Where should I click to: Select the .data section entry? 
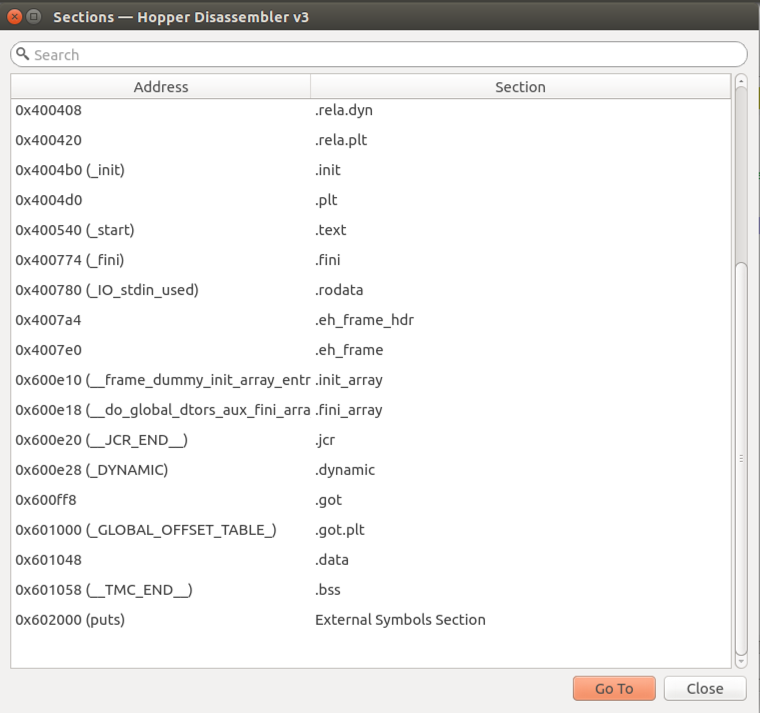click(332, 560)
